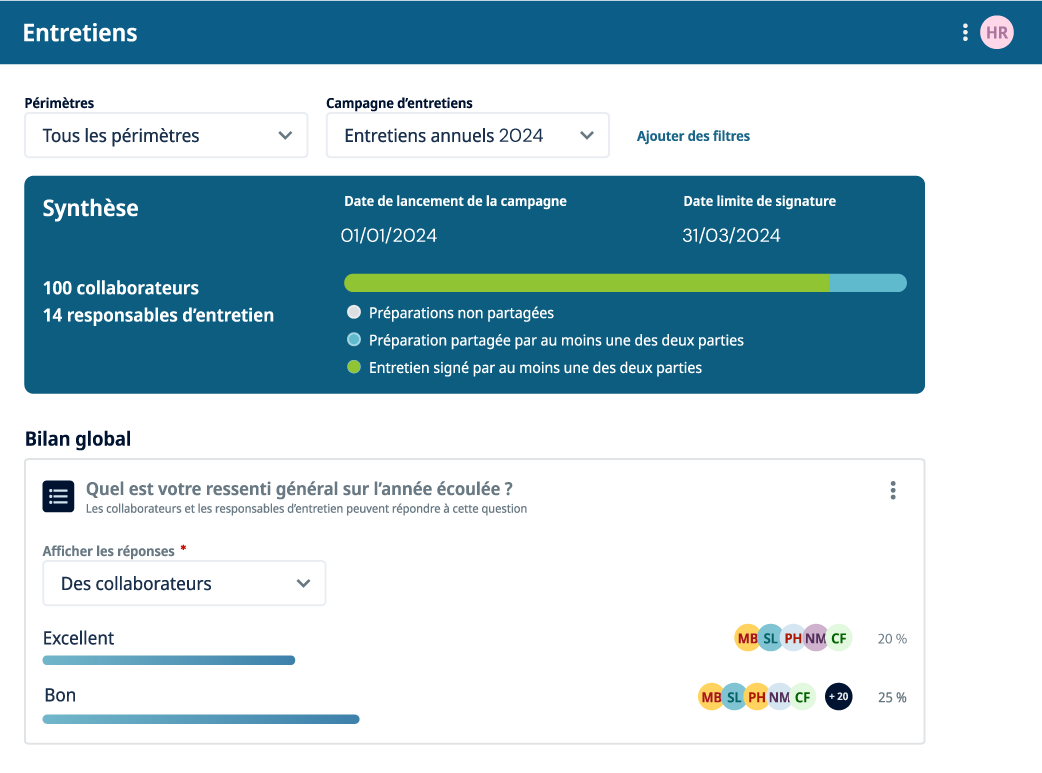This screenshot has width=1042, height=773.
Task: Toggle the 'Préparations non partagées' legend dot
Action: coord(353,312)
